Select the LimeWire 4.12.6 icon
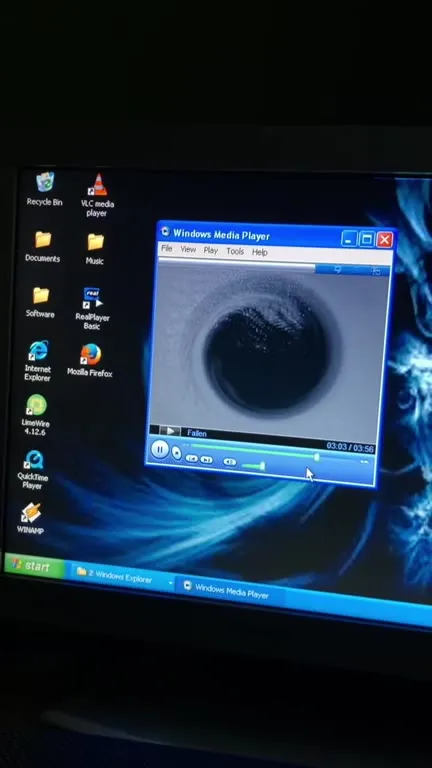Screen dimensions: 432x768 [x=36, y=415]
